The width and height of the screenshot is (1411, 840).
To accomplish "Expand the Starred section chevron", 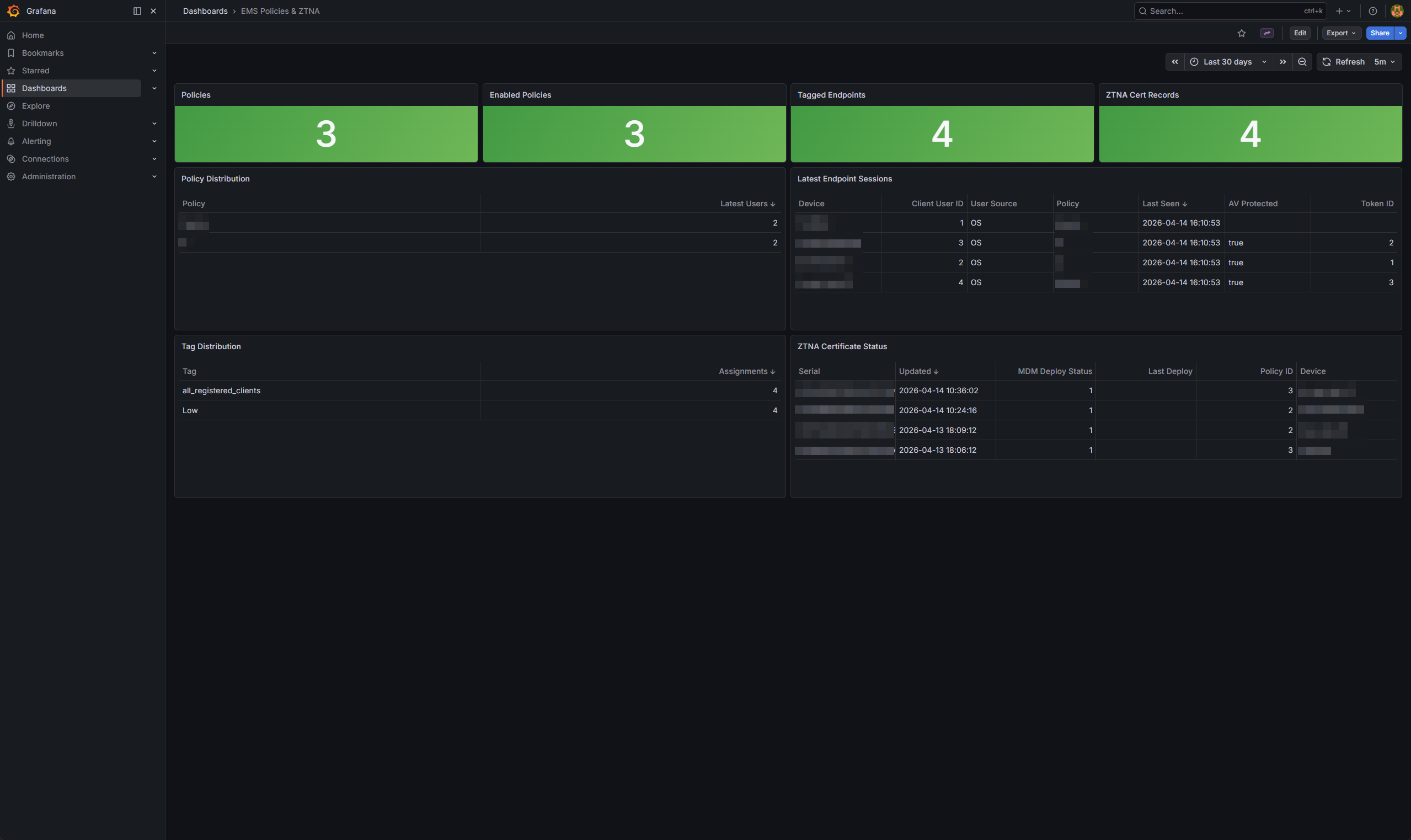I will 154,71.
